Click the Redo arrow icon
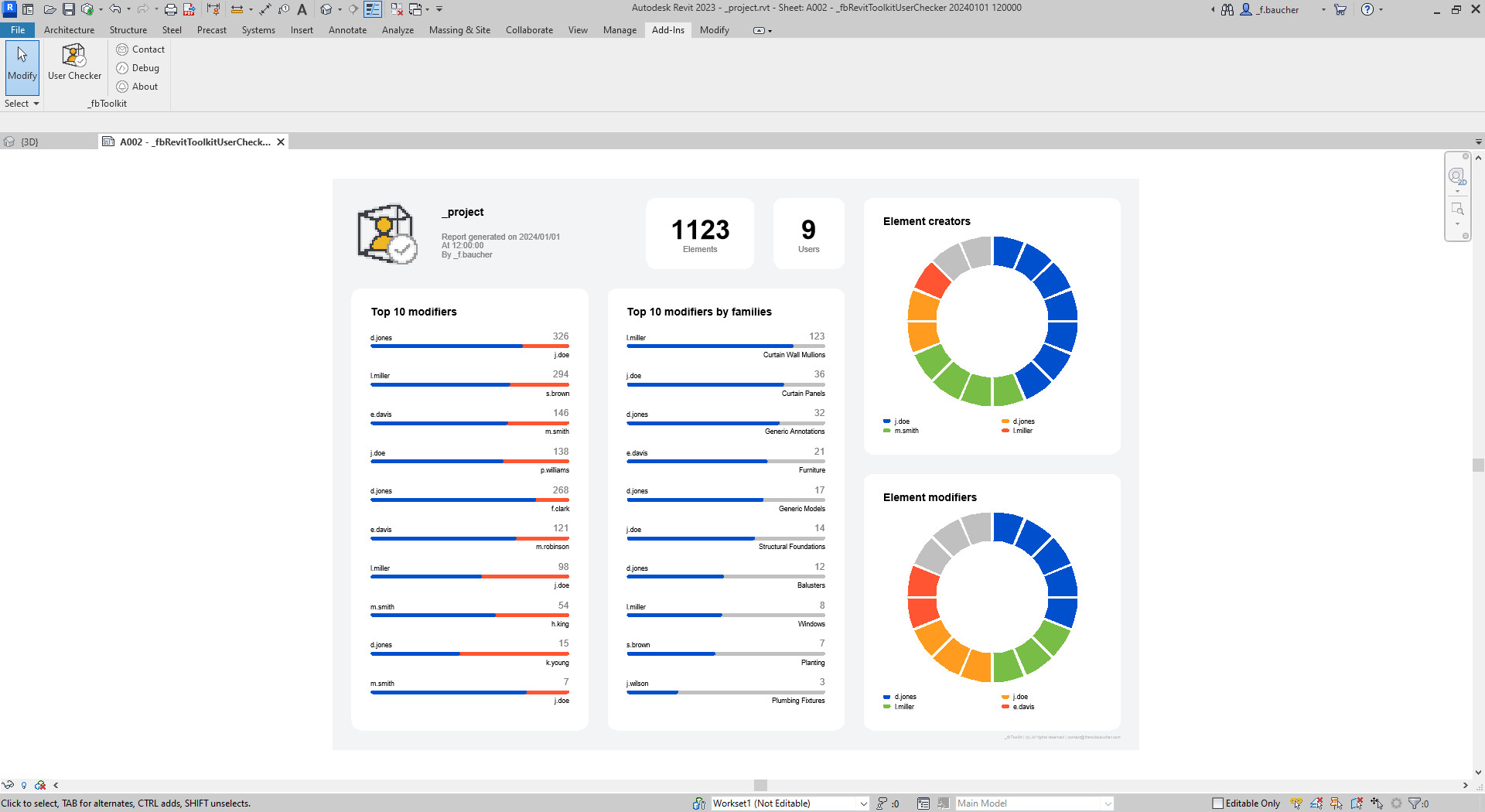Viewport: 1485px width, 812px height. pyautogui.click(x=142, y=9)
